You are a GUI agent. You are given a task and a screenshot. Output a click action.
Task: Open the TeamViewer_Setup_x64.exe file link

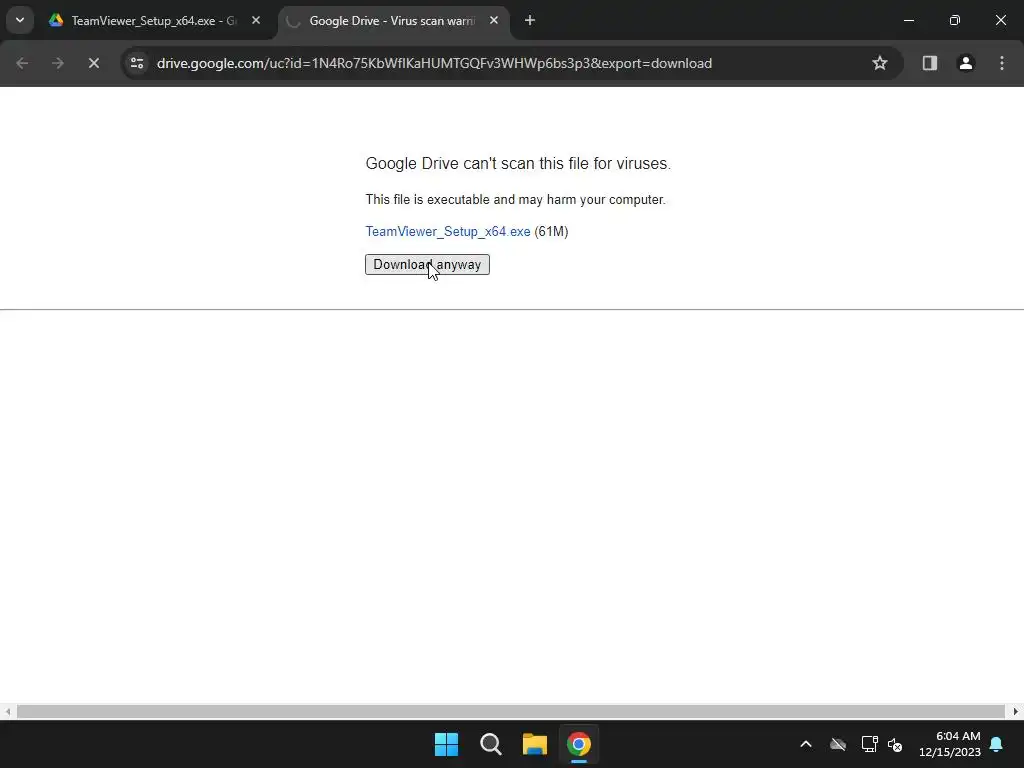[448, 231]
